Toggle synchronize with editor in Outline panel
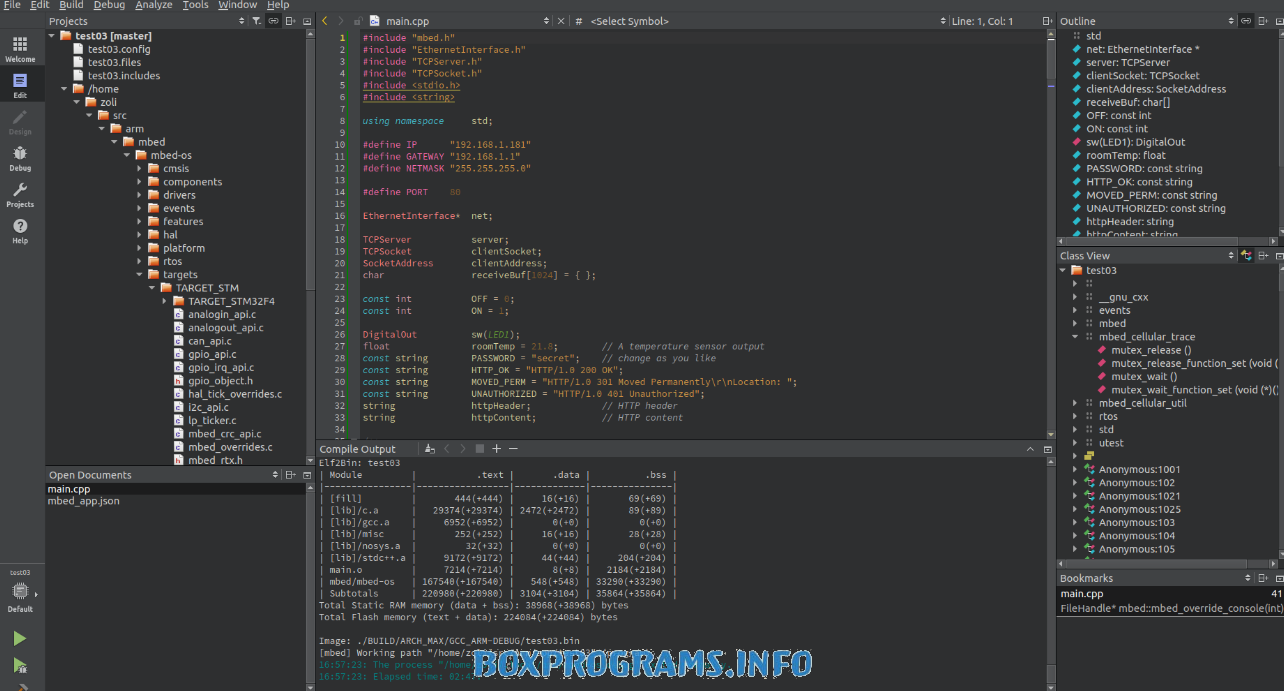The width and height of the screenshot is (1284, 691). (1246, 21)
